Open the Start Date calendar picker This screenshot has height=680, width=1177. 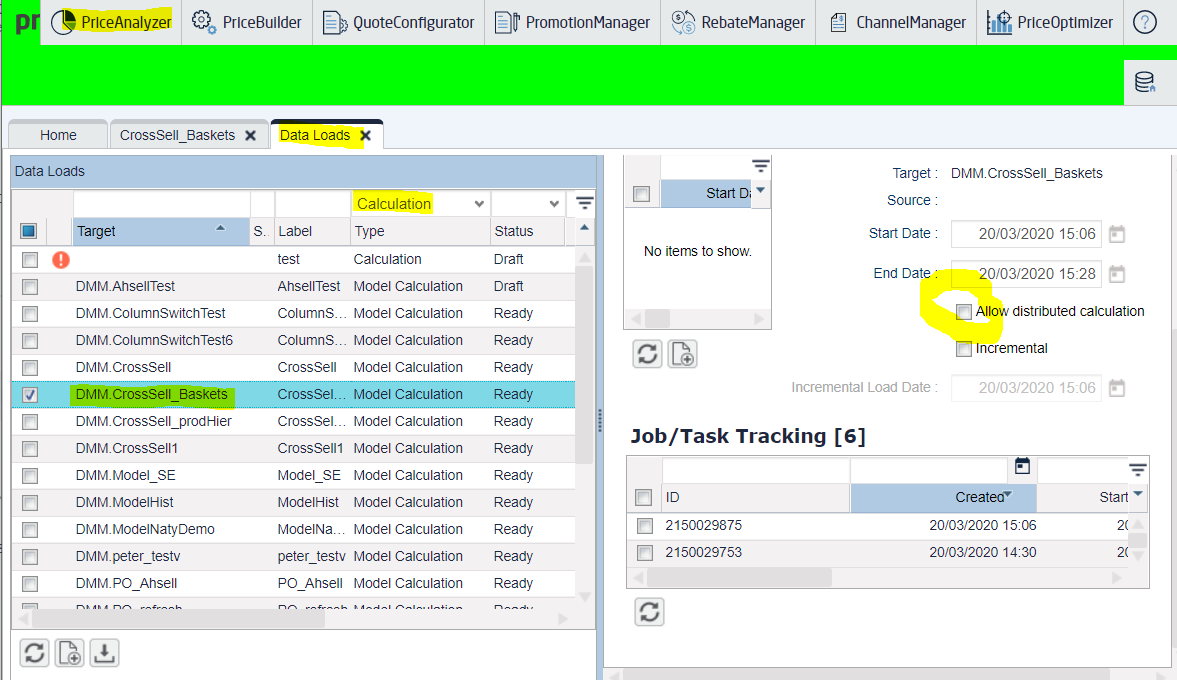(1117, 234)
